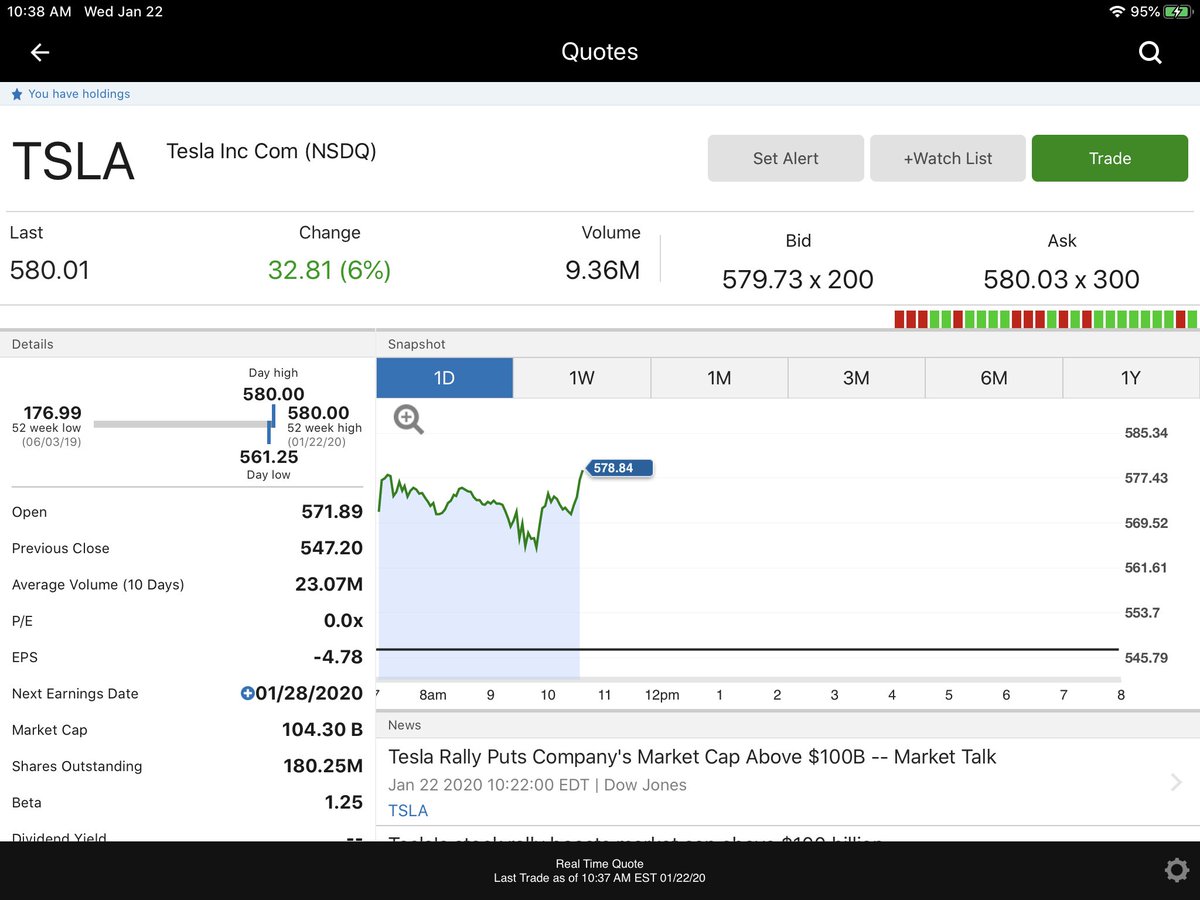
Task: Tap Market Cap value 104.30 B
Action: 322,730
